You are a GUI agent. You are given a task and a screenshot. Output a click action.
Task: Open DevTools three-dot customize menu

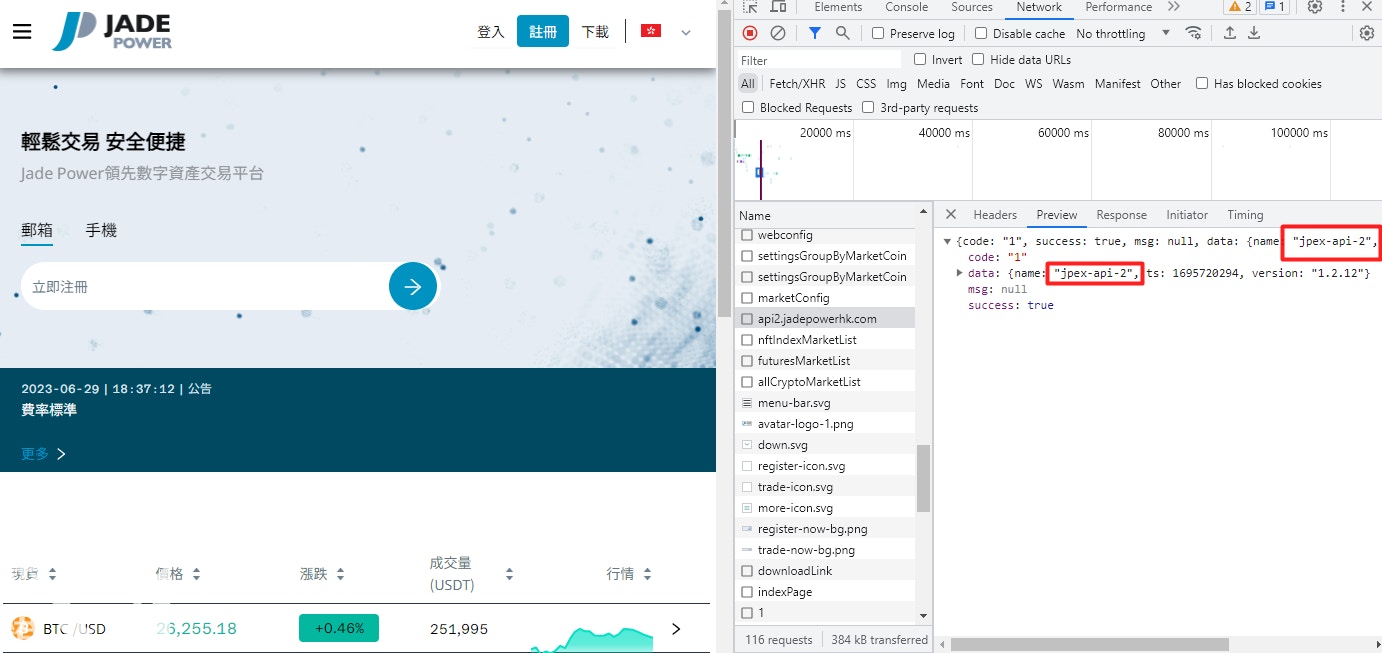coord(1342,7)
